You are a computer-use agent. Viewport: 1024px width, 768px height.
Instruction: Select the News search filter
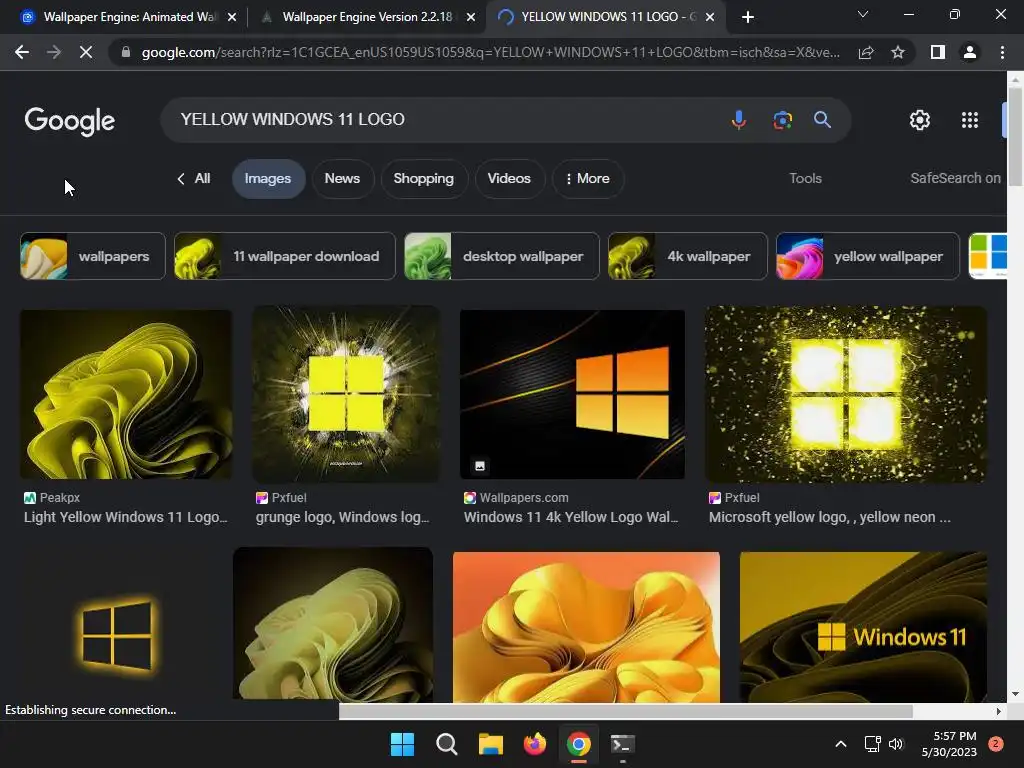coord(342,178)
